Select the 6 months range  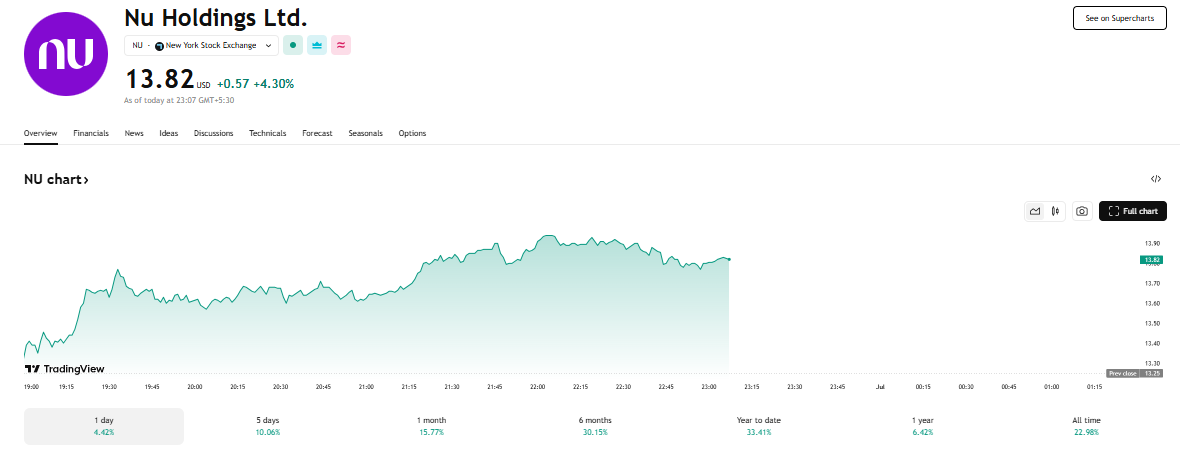595,426
